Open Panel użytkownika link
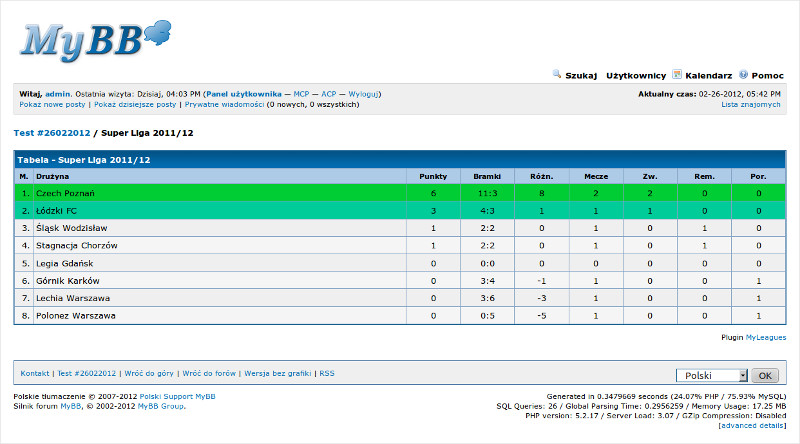The image size is (800, 444). pyautogui.click(x=245, y=94)
